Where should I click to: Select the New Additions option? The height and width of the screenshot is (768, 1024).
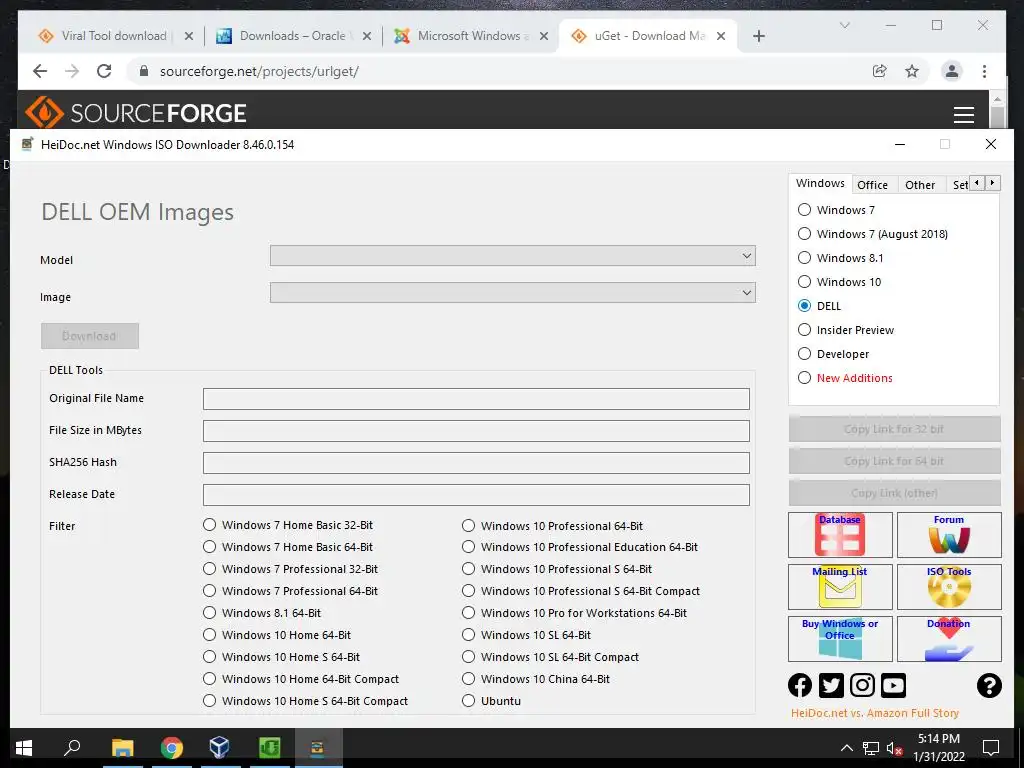pos(846,377)
